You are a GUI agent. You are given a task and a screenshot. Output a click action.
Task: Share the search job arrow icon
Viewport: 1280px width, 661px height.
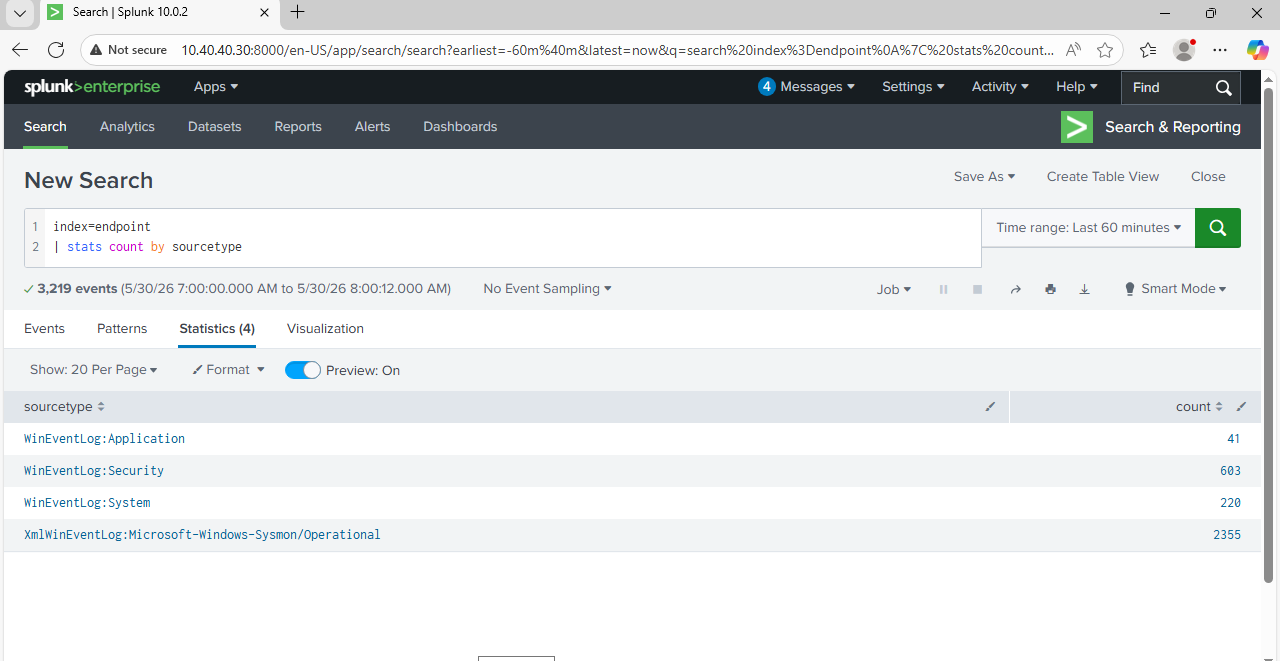1016,289
